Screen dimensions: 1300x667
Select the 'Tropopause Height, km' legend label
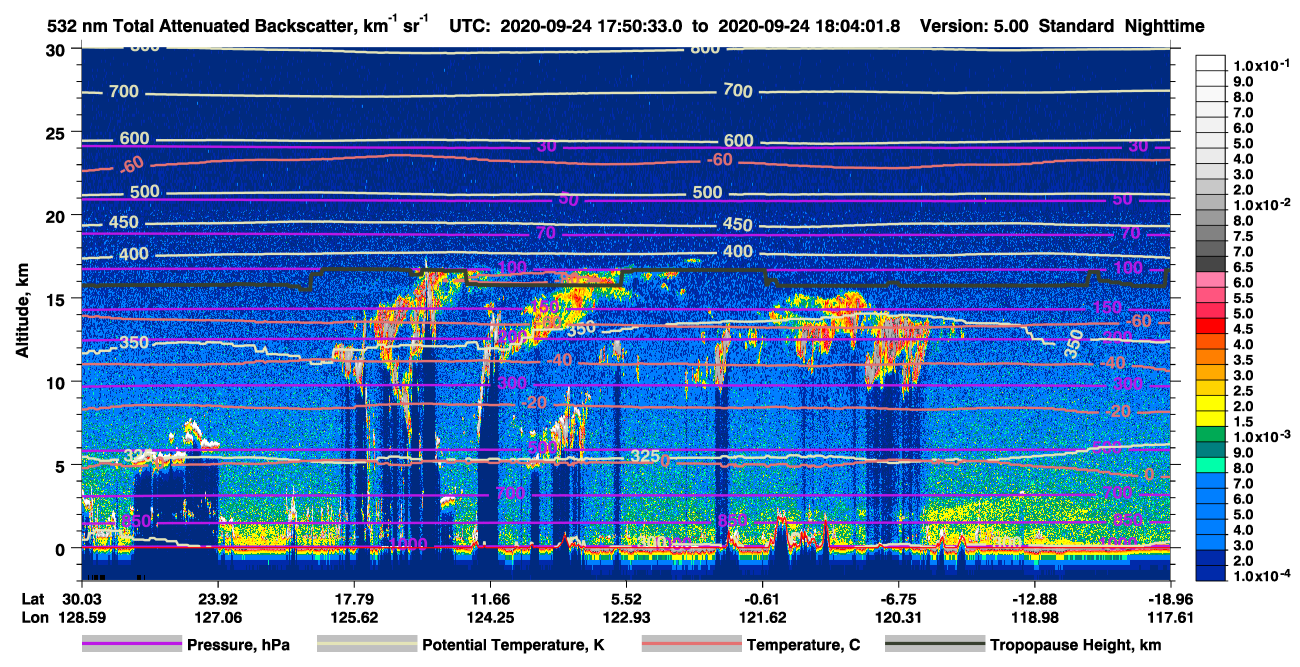coord(1076,646)
